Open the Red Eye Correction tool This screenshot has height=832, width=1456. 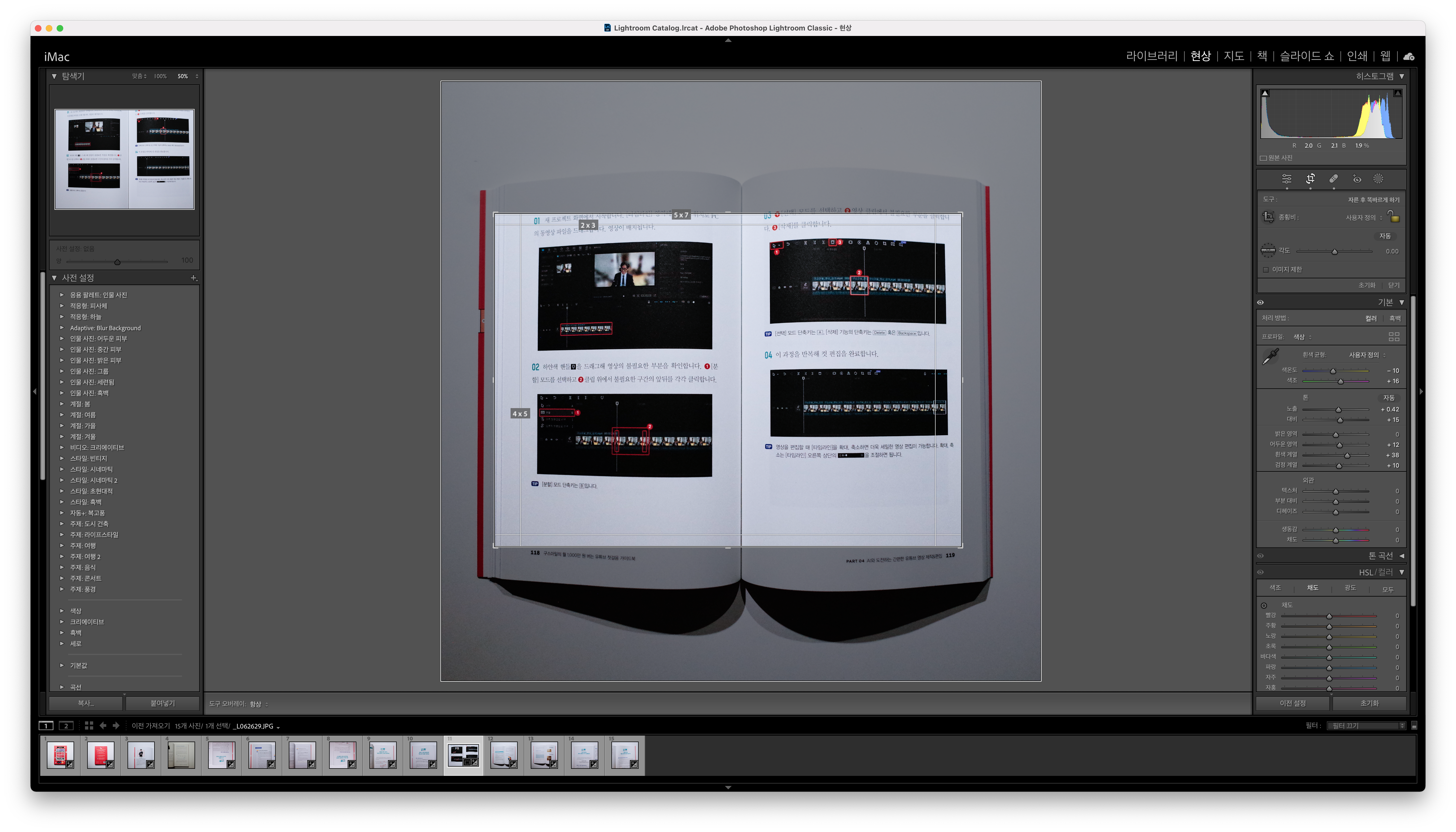(x=1357, y=179)
